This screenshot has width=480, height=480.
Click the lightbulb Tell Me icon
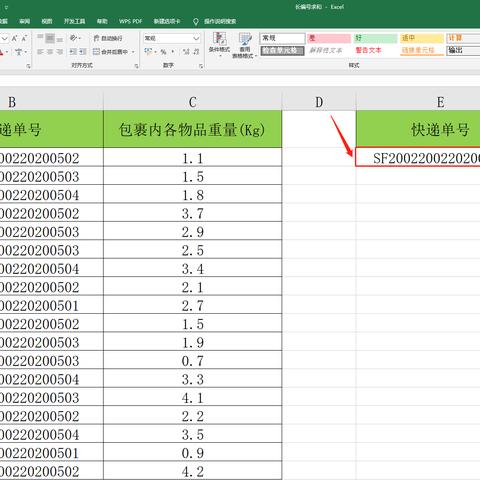[x=196, y=22]
